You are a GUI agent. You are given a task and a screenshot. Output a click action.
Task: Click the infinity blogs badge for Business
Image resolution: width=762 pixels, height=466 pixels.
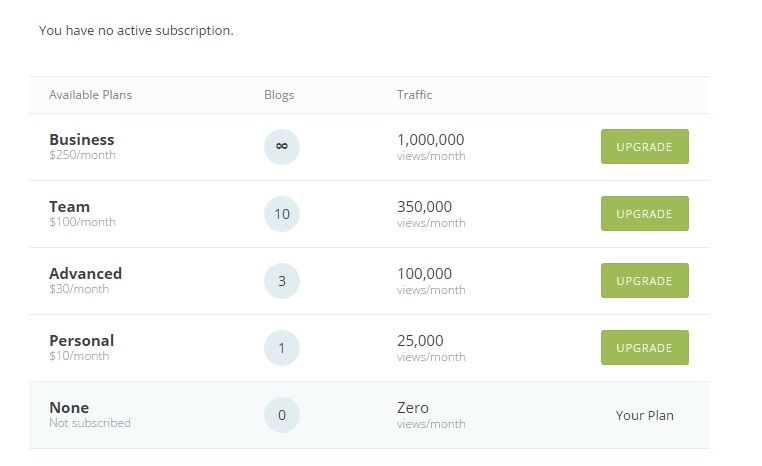click(x=282, y=147)
